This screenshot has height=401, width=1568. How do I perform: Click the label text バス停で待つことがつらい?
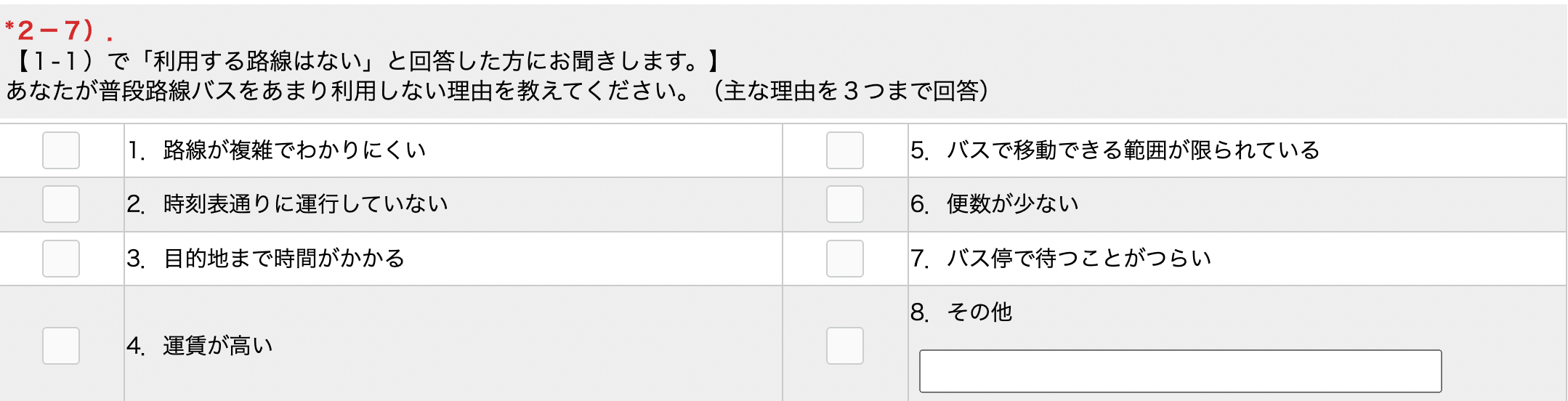[x=1078, y=259]
